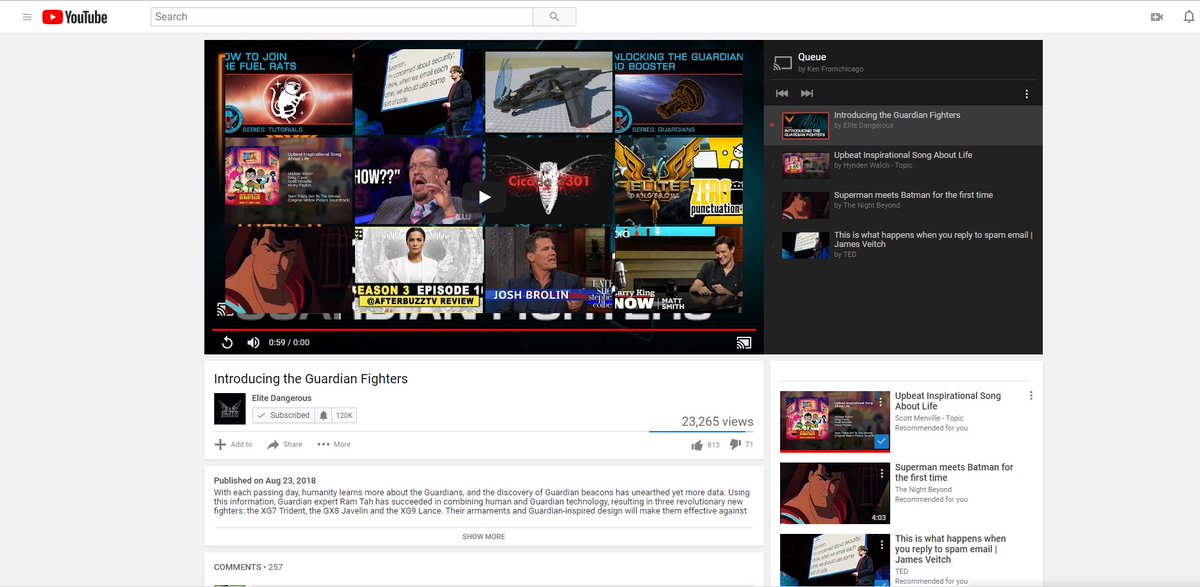Skip to previous video in queue
Viewport: 1200px width, 587px height.
782,93
